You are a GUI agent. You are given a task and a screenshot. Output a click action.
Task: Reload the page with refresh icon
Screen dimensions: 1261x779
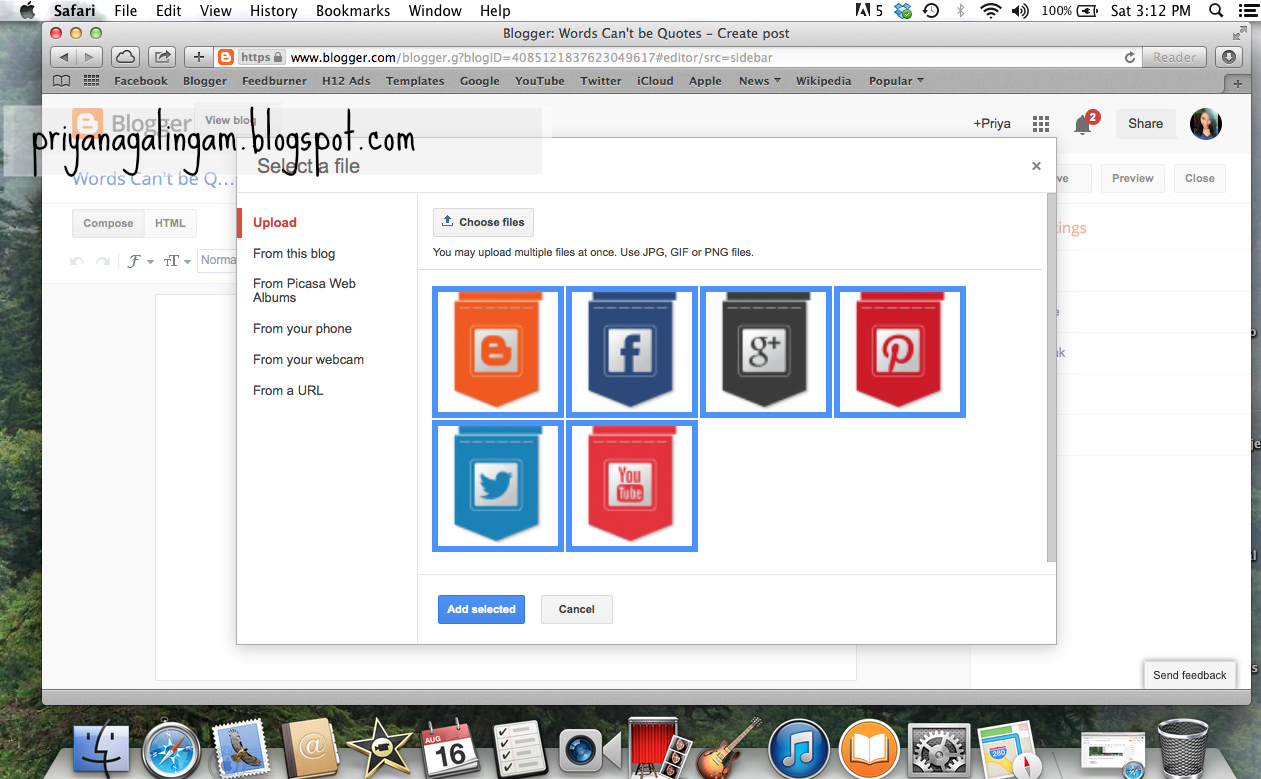point(1130,57)
